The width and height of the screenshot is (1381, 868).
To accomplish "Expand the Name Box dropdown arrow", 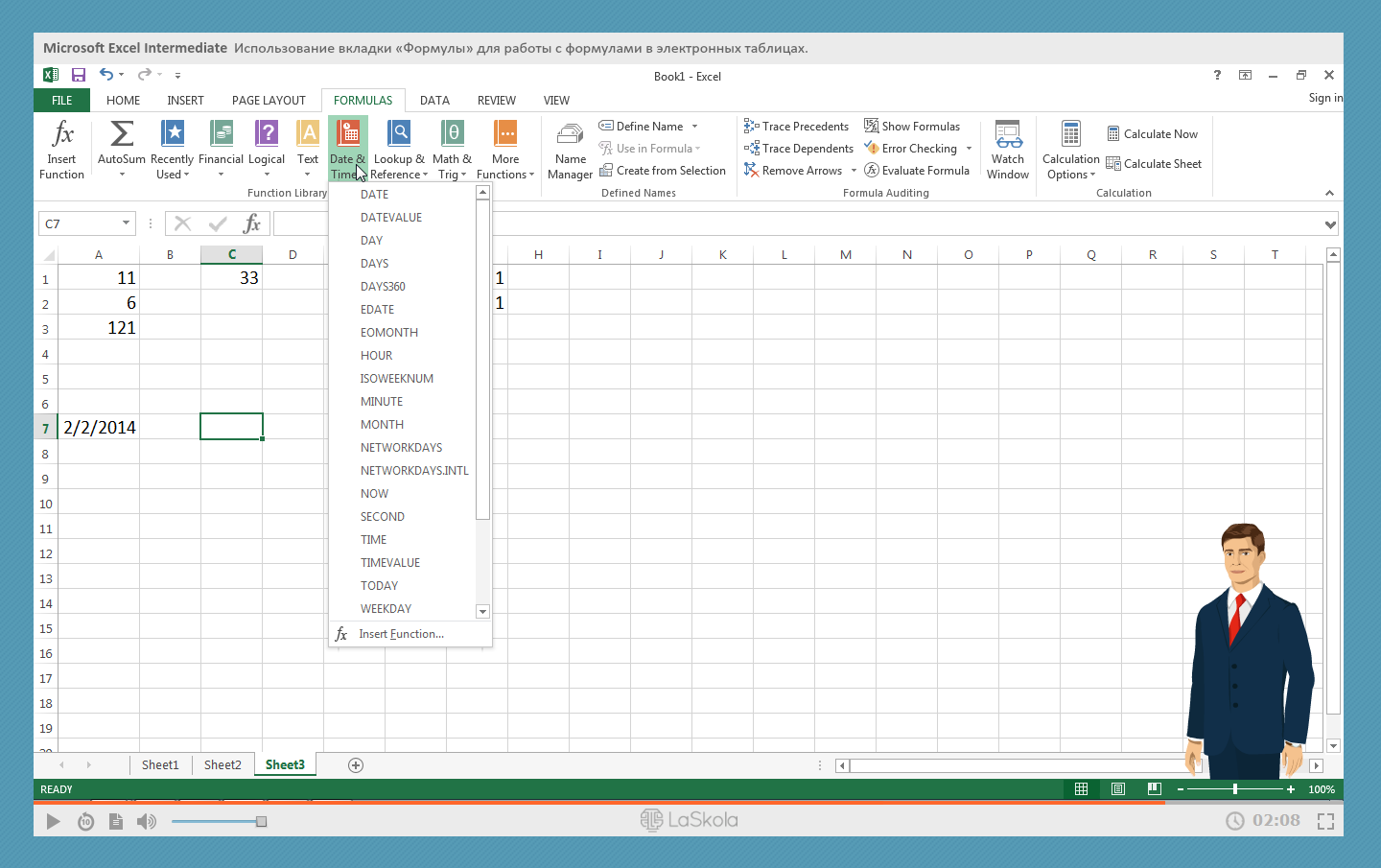I will click(x=126, y=223).
